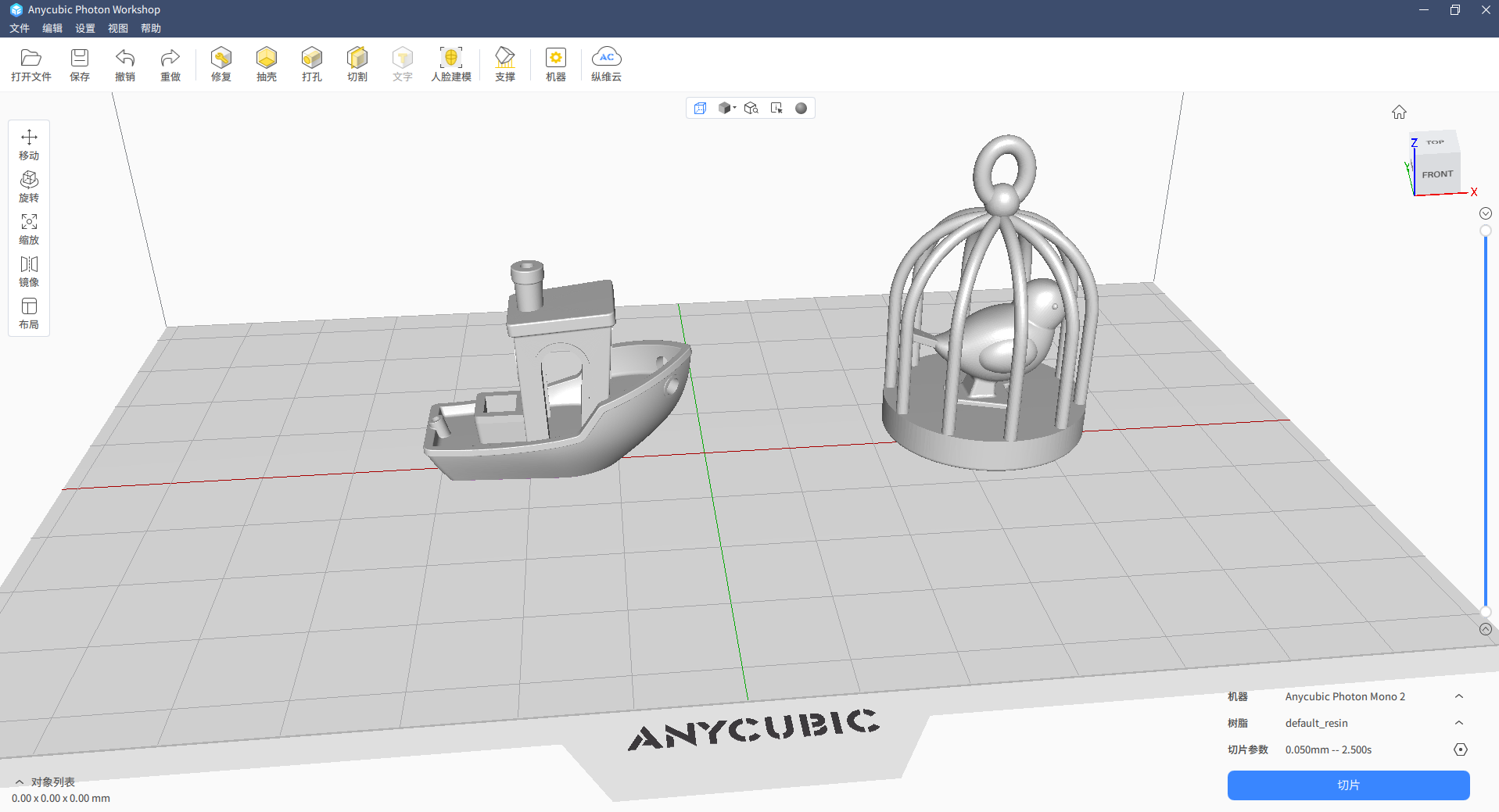1499x812 pixels.
Task: Redo with the 重做 icon
Action: click(170, 64)
